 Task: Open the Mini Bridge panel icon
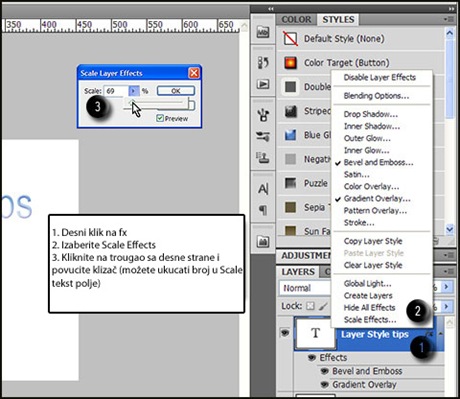(263, 32)
